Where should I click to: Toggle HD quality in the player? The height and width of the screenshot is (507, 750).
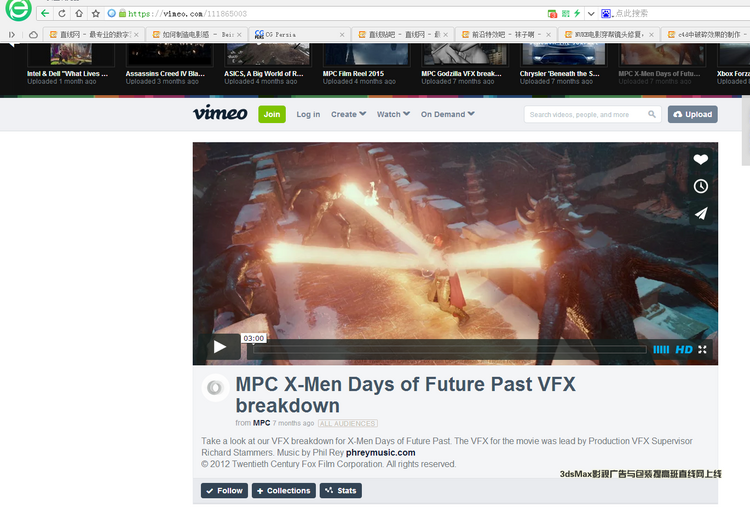[684, 350]
